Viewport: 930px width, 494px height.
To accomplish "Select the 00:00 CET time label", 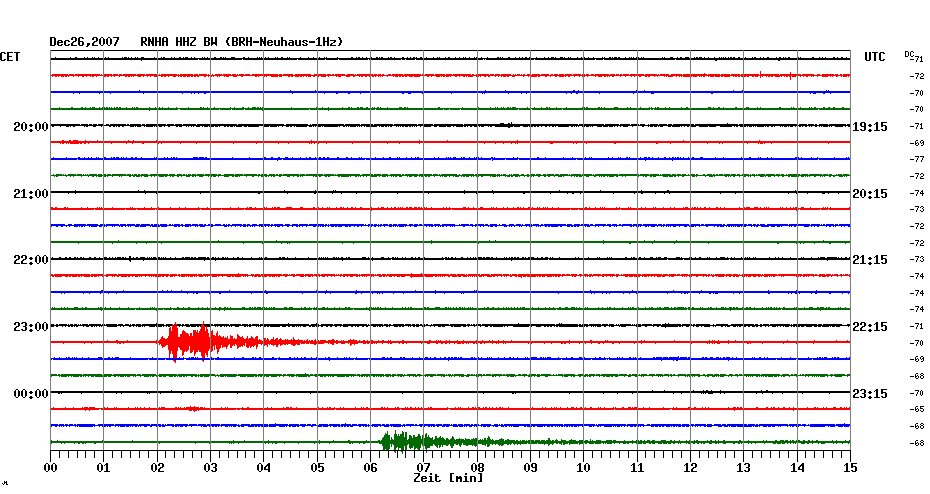I will (x=31, y=394).
